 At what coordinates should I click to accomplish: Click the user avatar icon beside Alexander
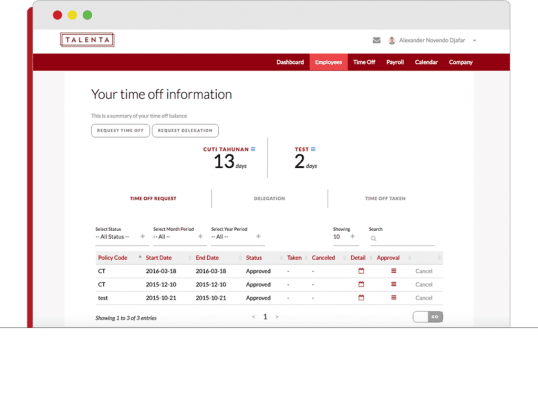tap(391, 40)
